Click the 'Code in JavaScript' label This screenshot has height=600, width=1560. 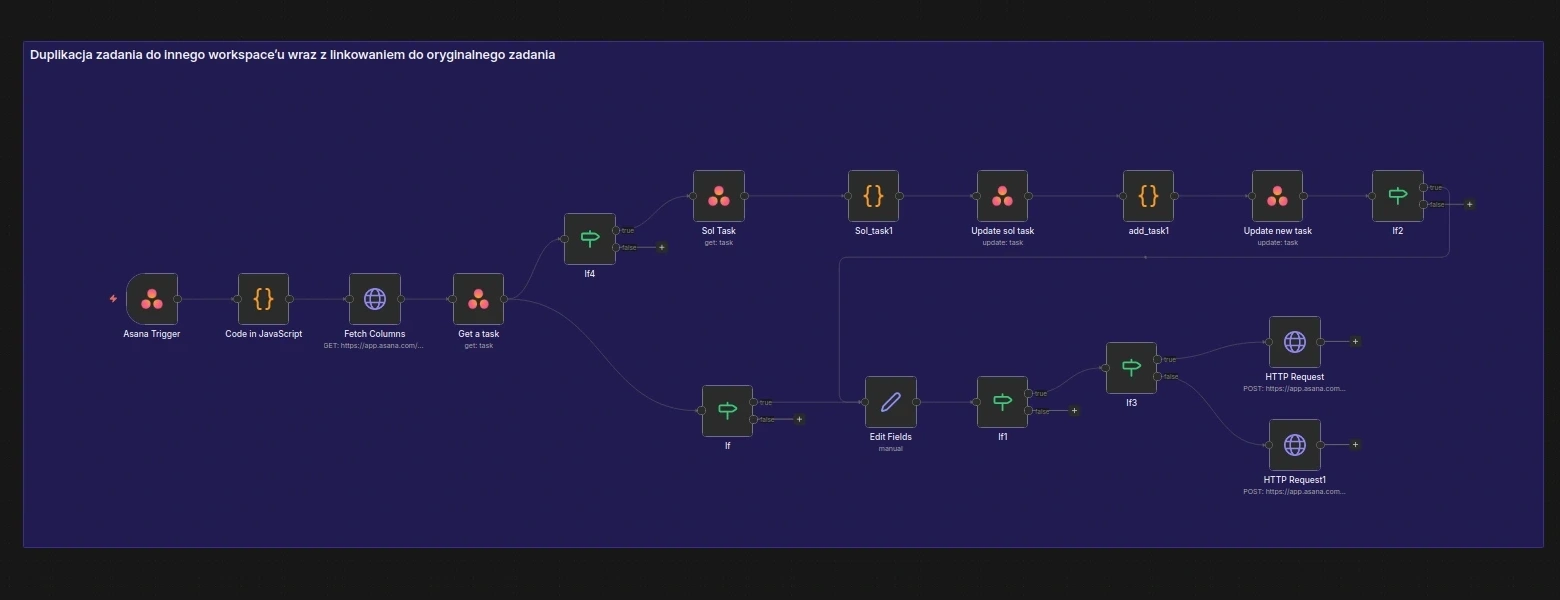point(263,334)
